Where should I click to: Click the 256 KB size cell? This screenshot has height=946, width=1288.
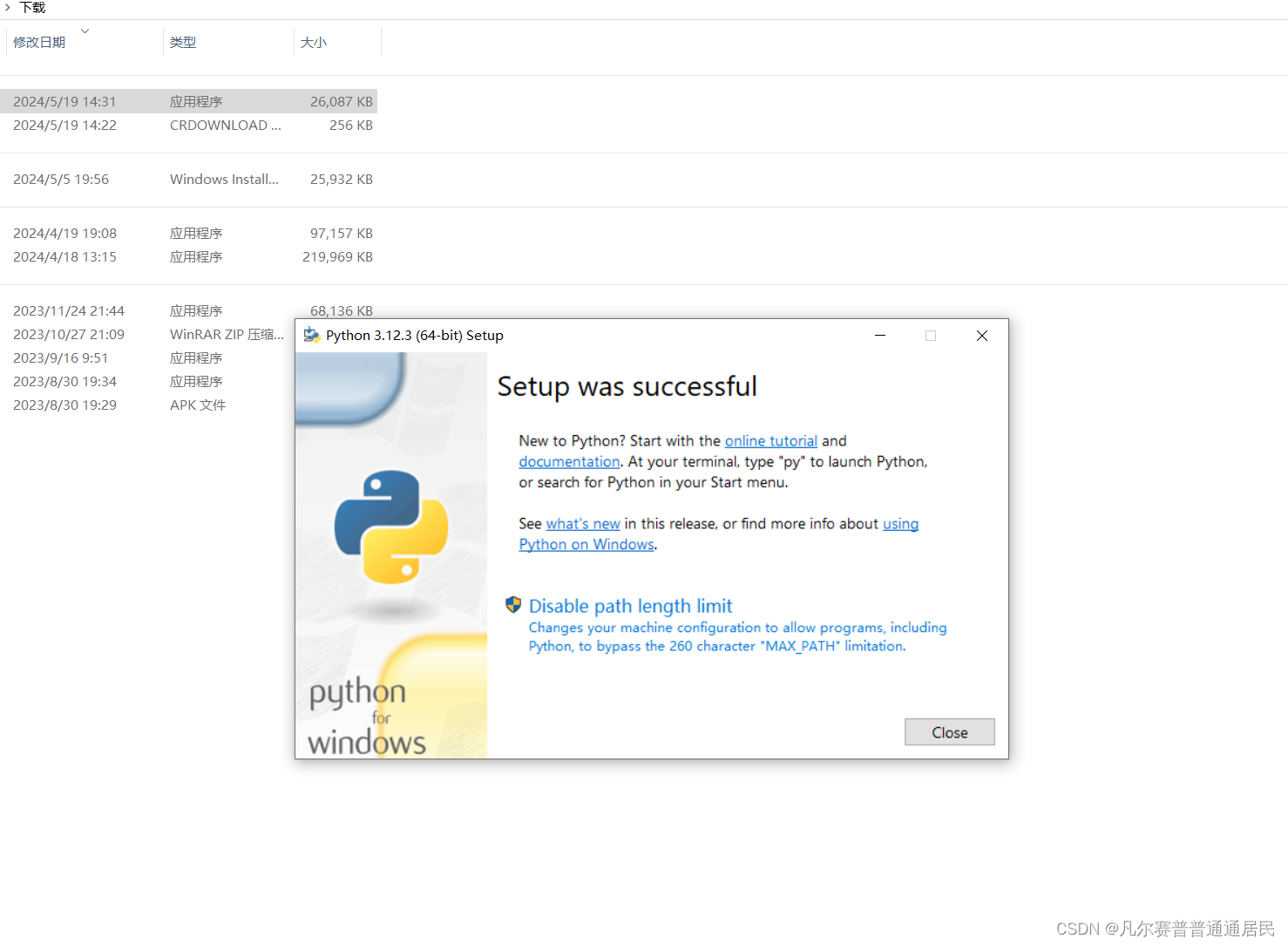coord(350,125)
